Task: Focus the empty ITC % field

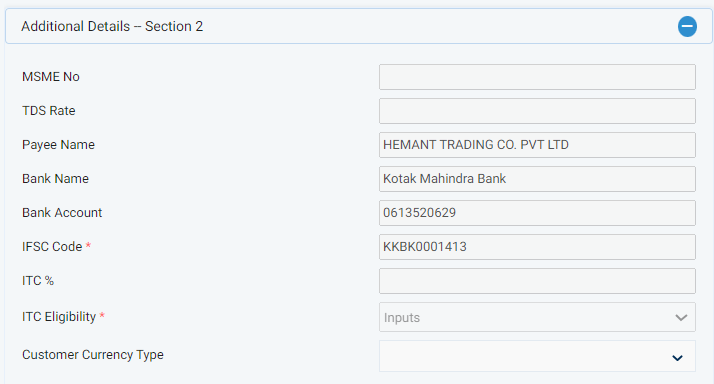Action: tap(537, 281)
